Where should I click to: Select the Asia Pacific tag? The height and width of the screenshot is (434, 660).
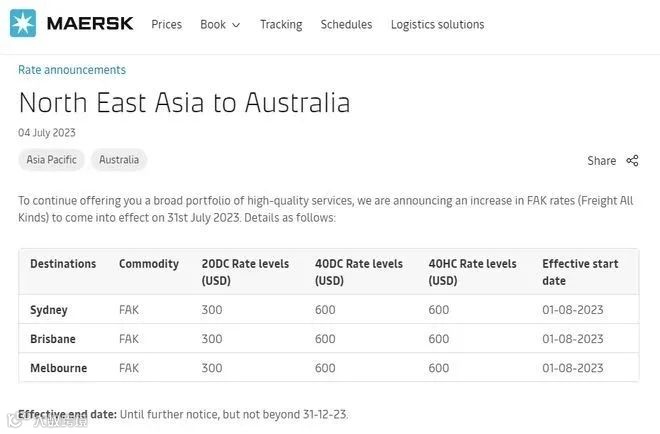point(51,160)
